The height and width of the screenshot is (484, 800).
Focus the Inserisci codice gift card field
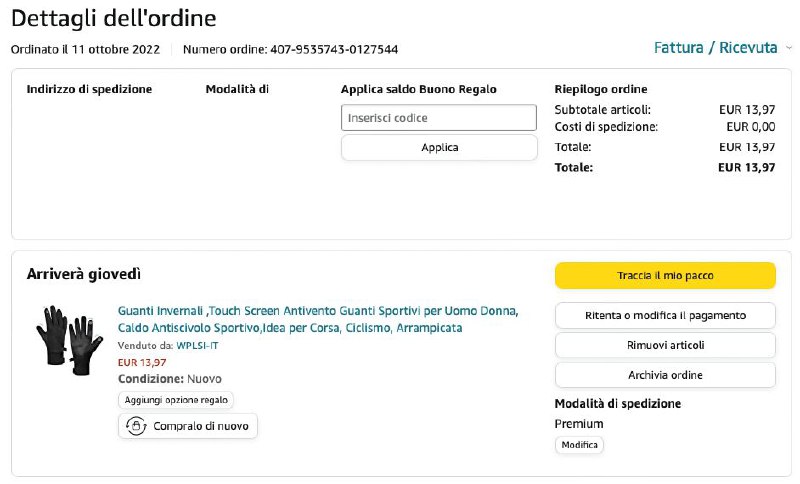[x=439, y=118]
